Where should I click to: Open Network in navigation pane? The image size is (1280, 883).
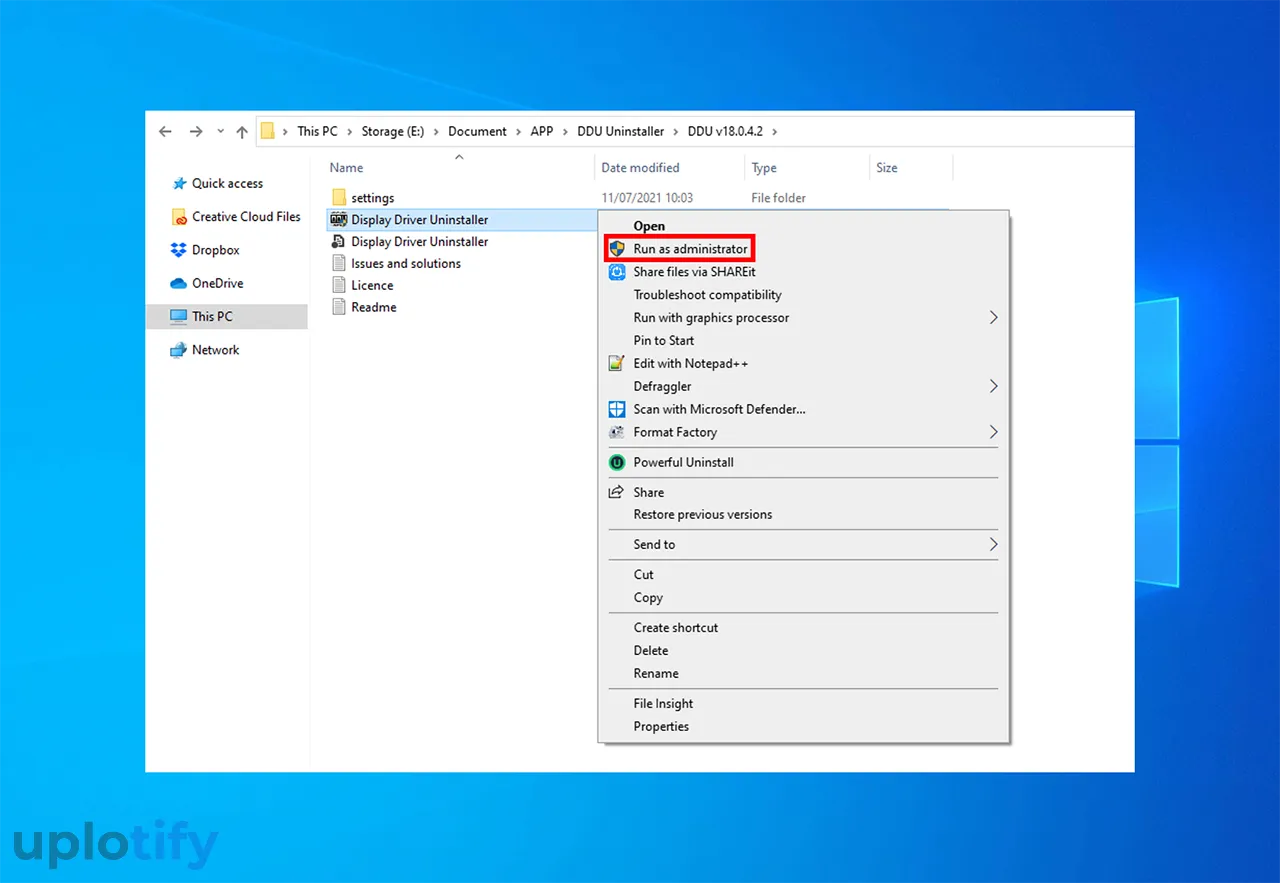216,350
